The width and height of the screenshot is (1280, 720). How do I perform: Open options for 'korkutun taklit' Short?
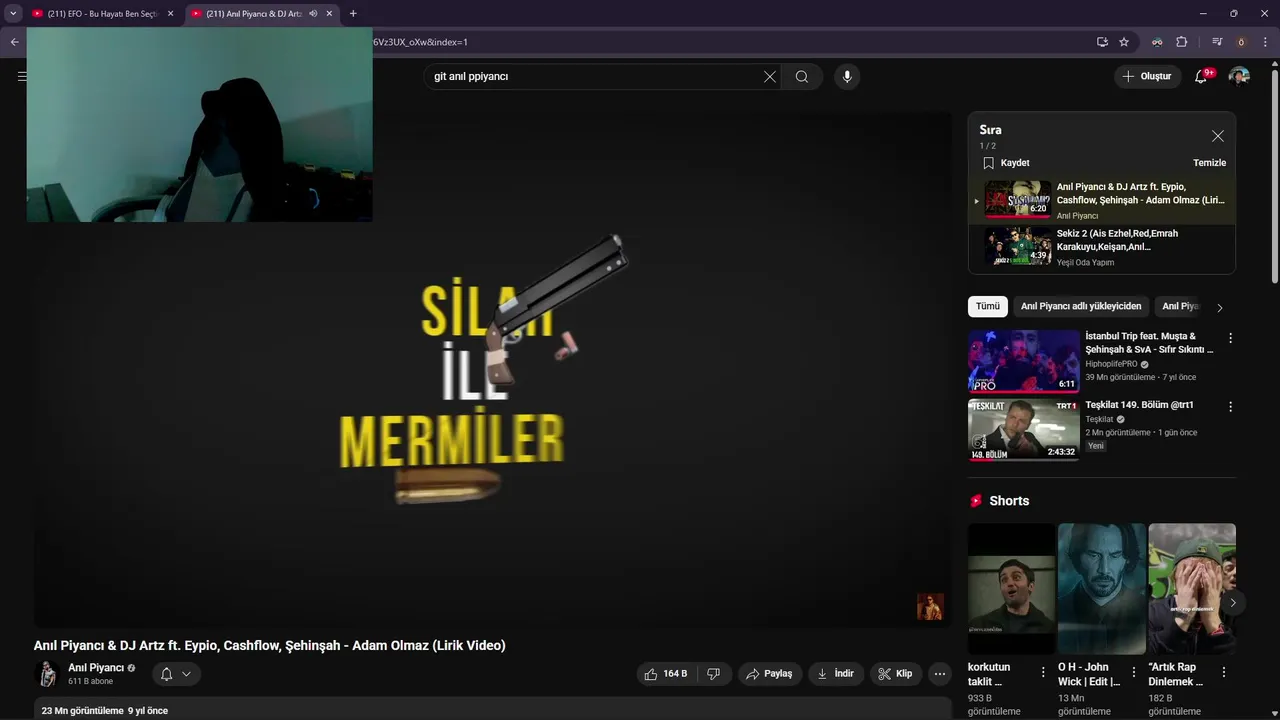click(1043, 672)
